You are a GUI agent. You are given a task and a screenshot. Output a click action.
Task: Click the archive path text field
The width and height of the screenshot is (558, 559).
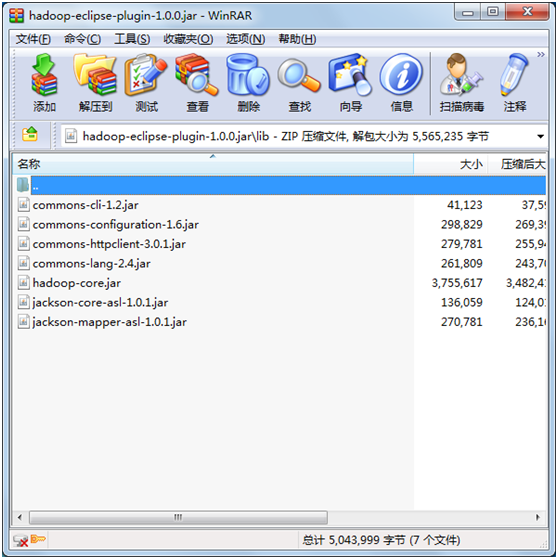(304, 136)
